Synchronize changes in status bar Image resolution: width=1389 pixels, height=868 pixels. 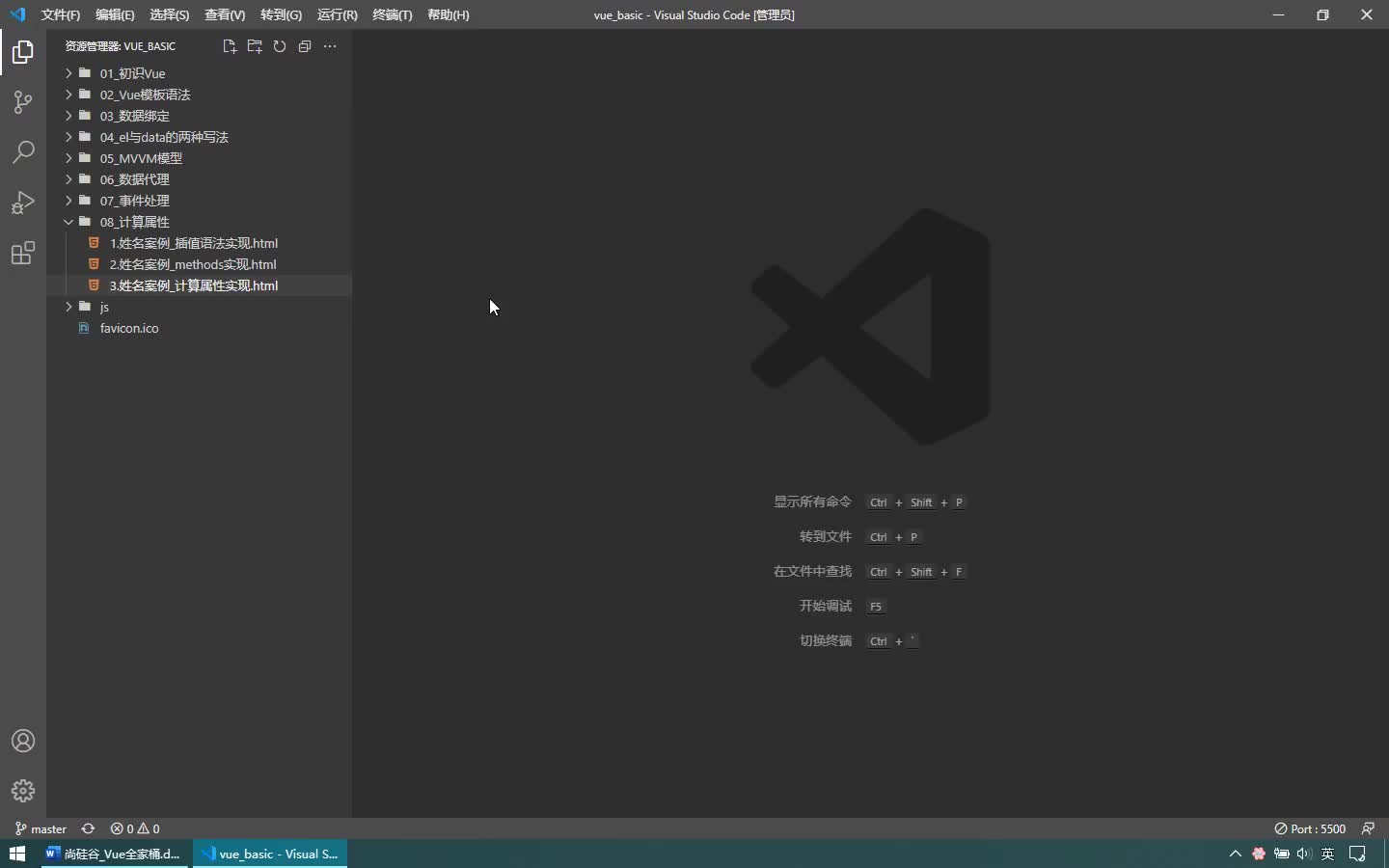pyautogui.click(x=88, y=828)
